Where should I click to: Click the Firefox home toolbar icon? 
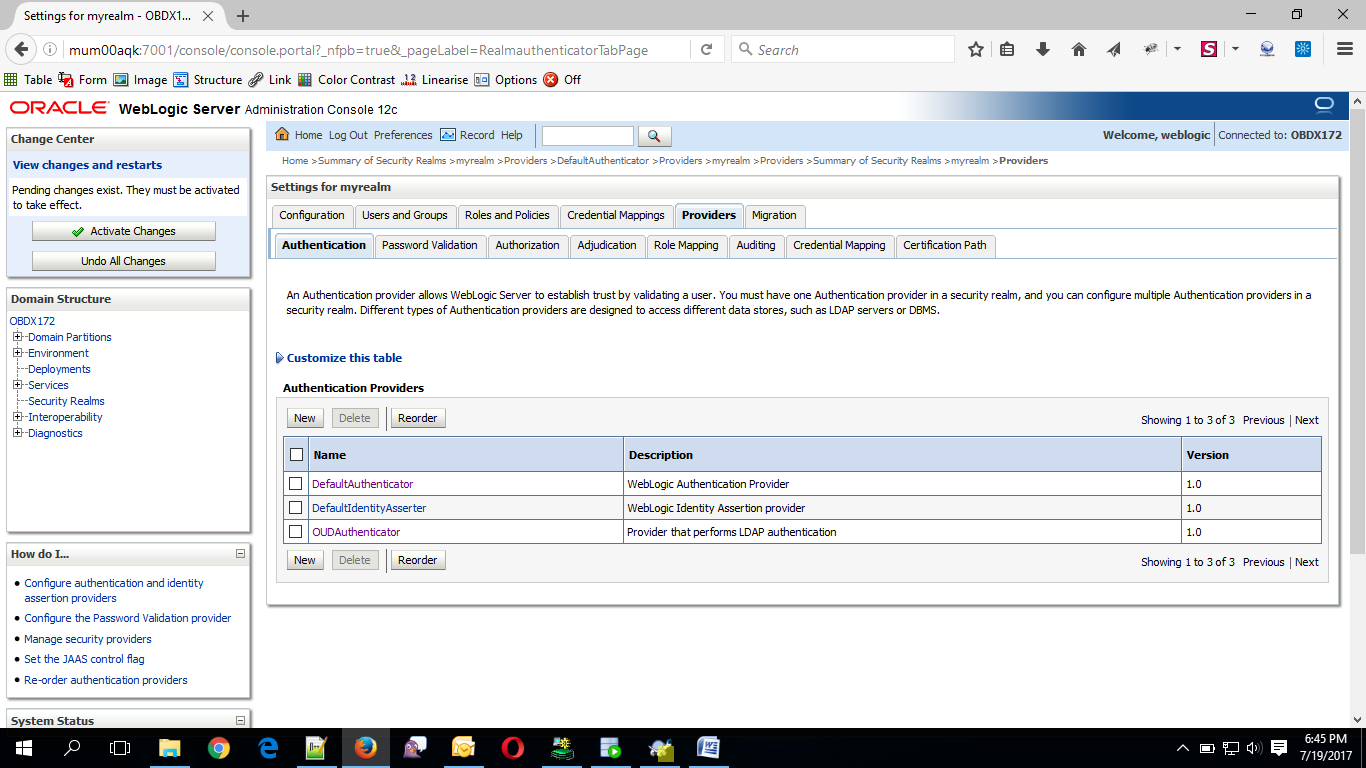[x=1079, y=49]
